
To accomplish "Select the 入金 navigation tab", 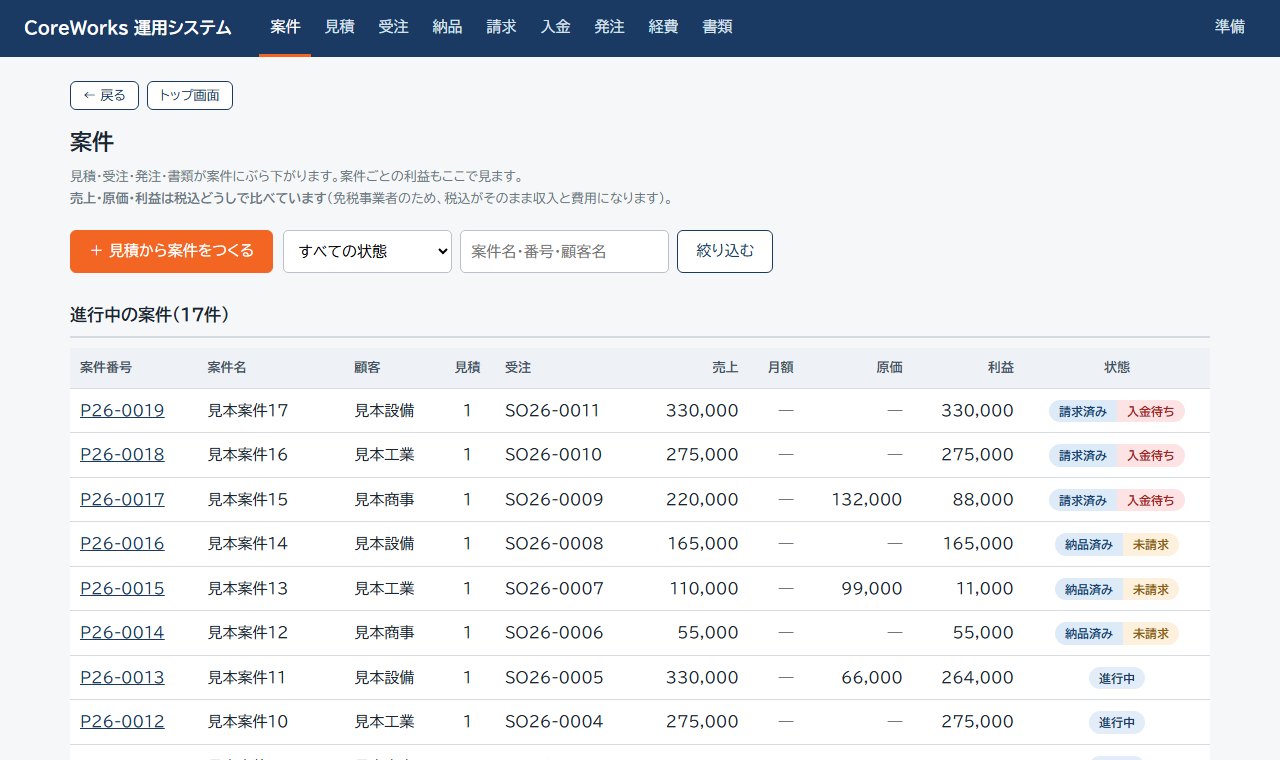I will (x=555, y=27).
